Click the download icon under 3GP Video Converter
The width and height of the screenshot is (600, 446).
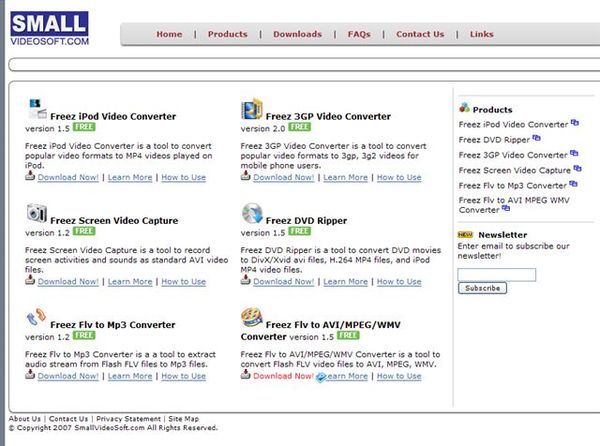coord(245,176)
